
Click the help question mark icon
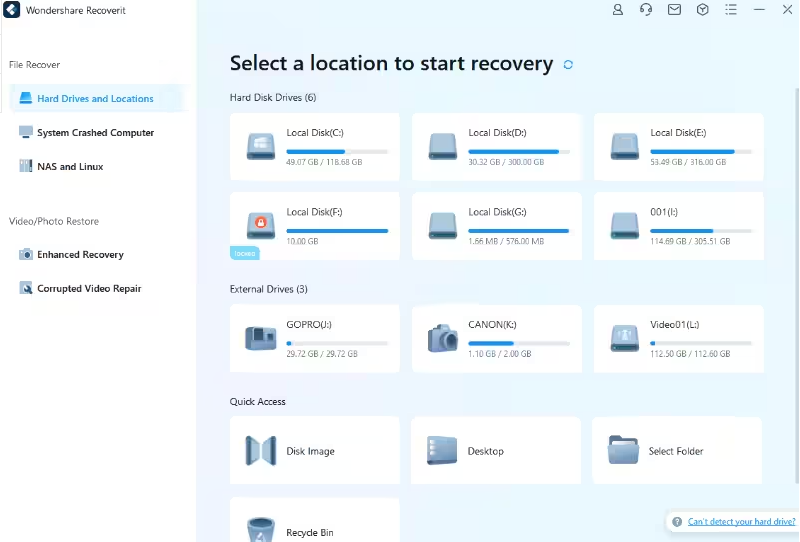pyautogui.click(x=677, y=522)
